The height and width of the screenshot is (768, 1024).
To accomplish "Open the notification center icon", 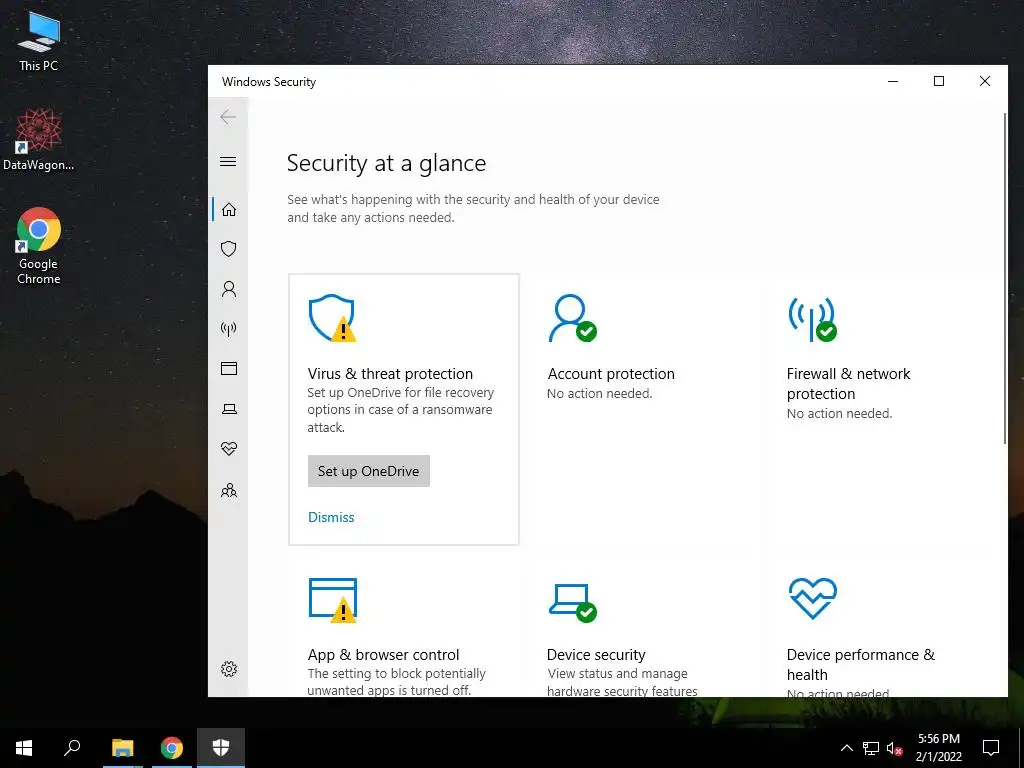I will click(991, 748).
